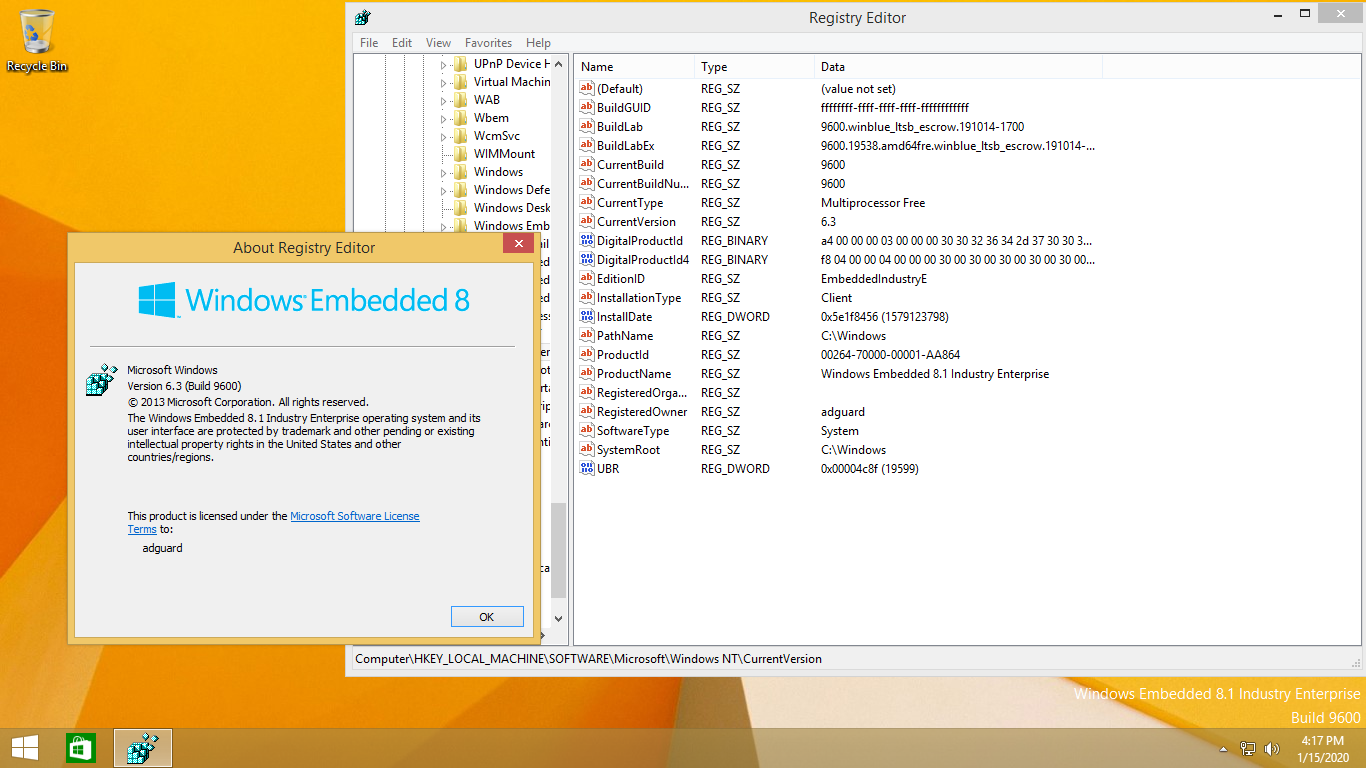This screenshot has height=768, width=1366.
Task: Select the BuildLabEx string value icon
Action: point(587,146)
